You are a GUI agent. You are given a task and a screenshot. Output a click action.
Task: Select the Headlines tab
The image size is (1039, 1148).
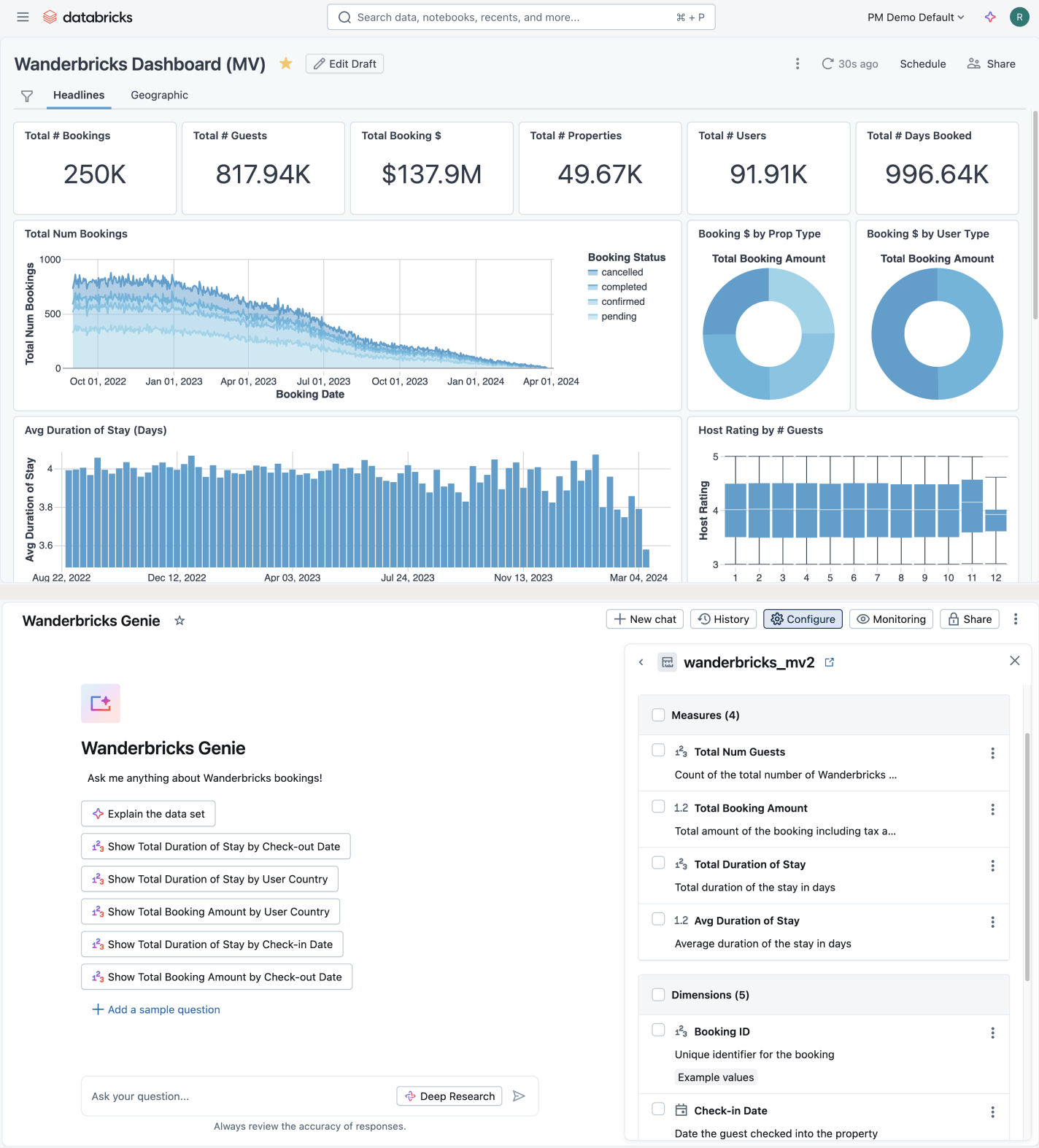[79, 95]
